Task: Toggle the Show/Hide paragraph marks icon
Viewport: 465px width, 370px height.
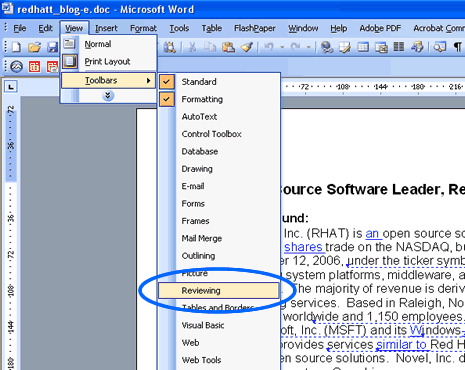Action: point(458,47)
